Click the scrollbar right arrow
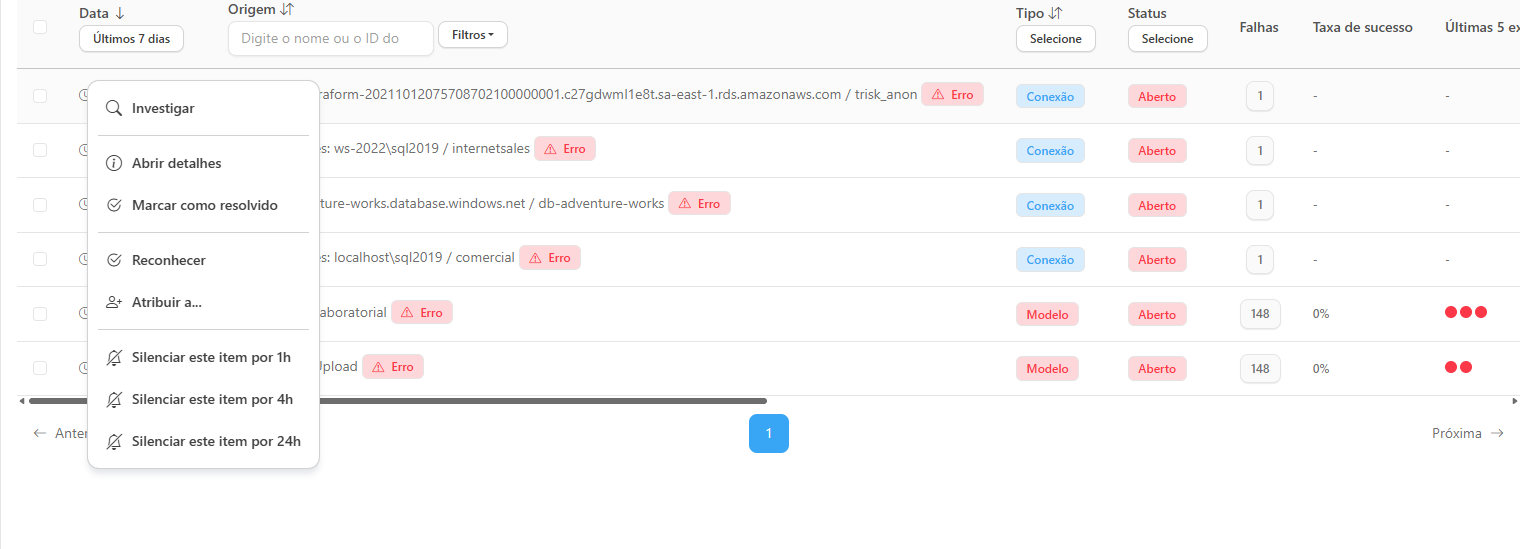The width and height of the screenshot is (1536, 549). pos(1514,401)
